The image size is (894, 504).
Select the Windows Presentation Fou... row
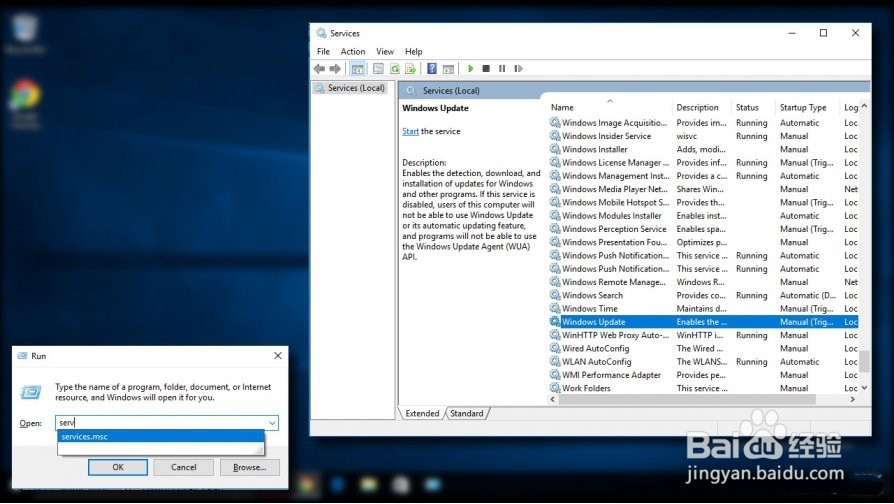(x=703, y=242)
